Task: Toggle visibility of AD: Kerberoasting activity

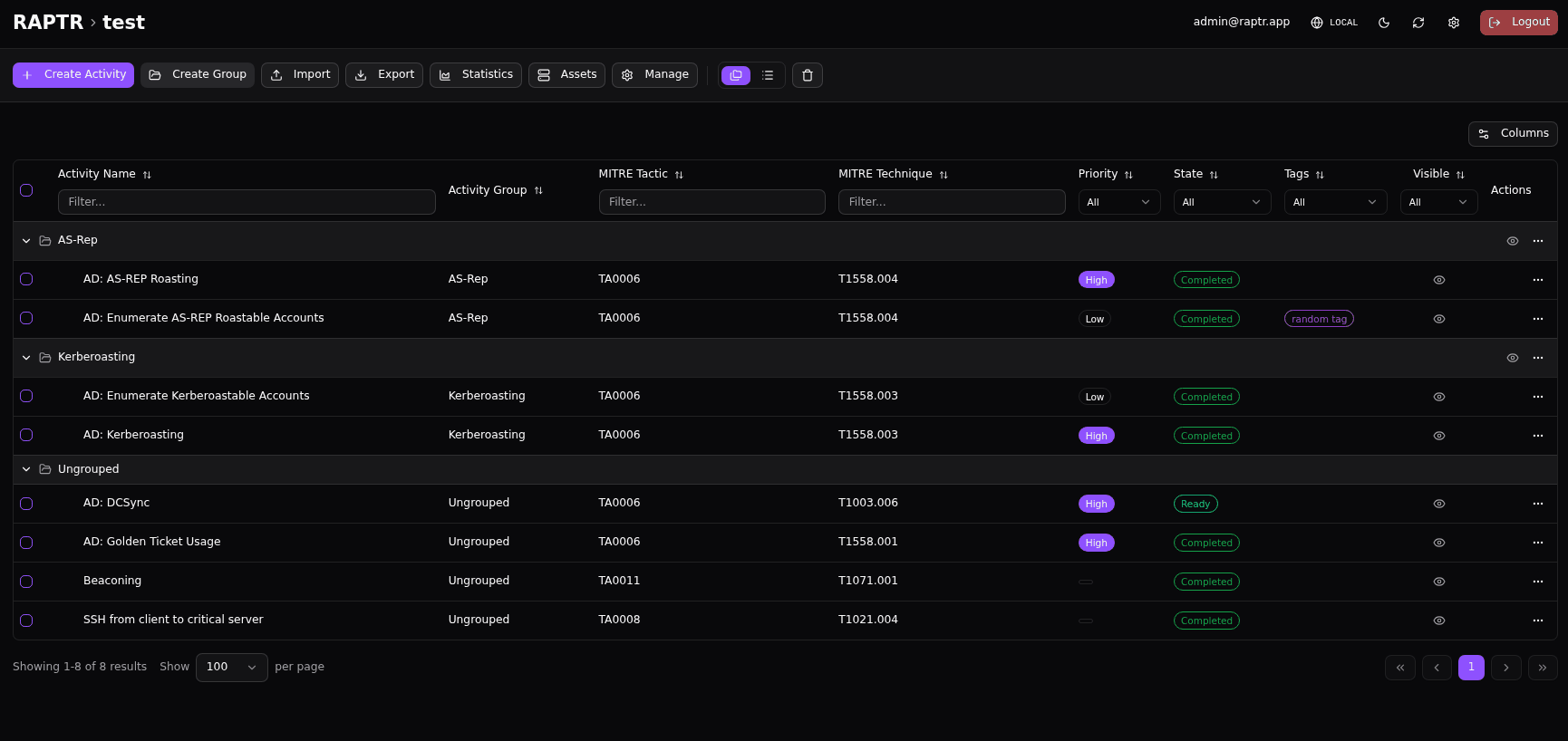Action: [1438, 436]
